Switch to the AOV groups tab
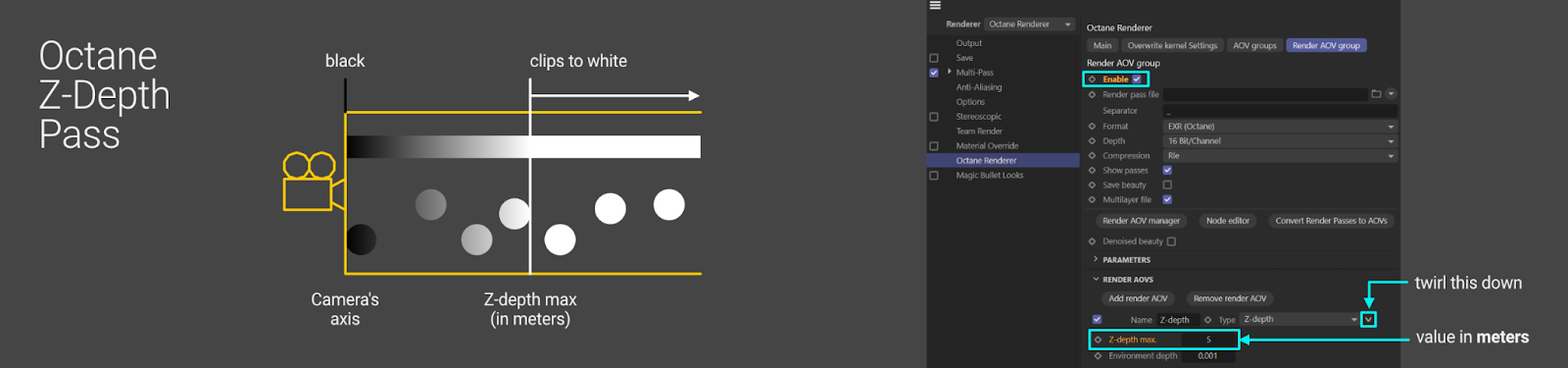Screen dimensions: 1568x368 tap(1254, 45)
